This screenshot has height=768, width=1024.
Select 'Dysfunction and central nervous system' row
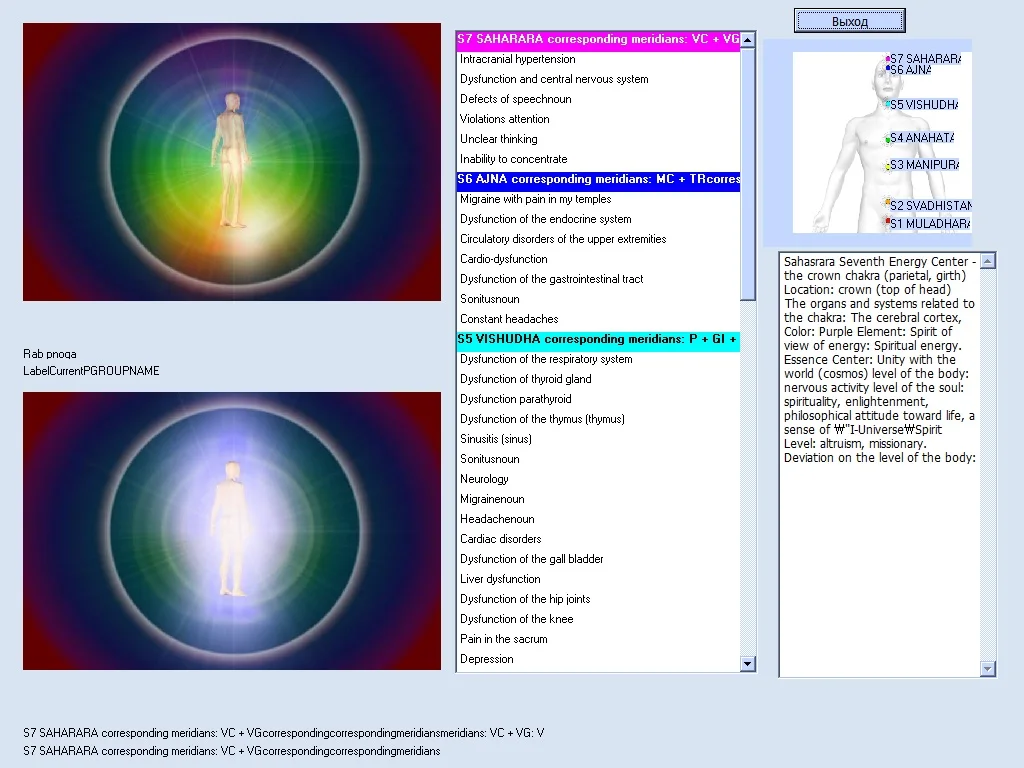(598, 79)
